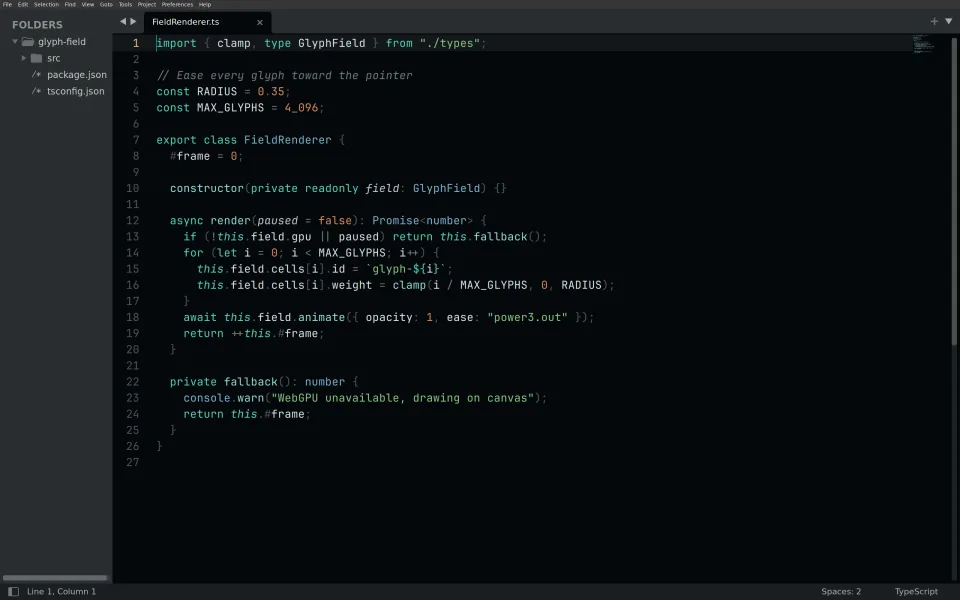Open the View menu
Viewport: 960px width, 600px height.
[x=88, y=4]
